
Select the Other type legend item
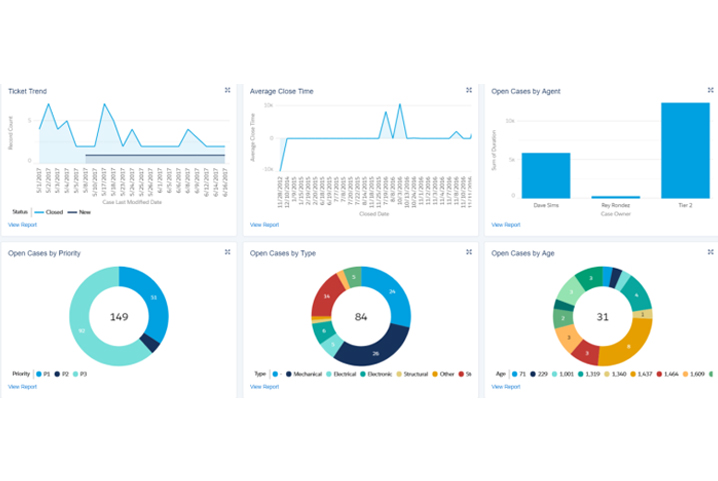click(x=443, y=374)
